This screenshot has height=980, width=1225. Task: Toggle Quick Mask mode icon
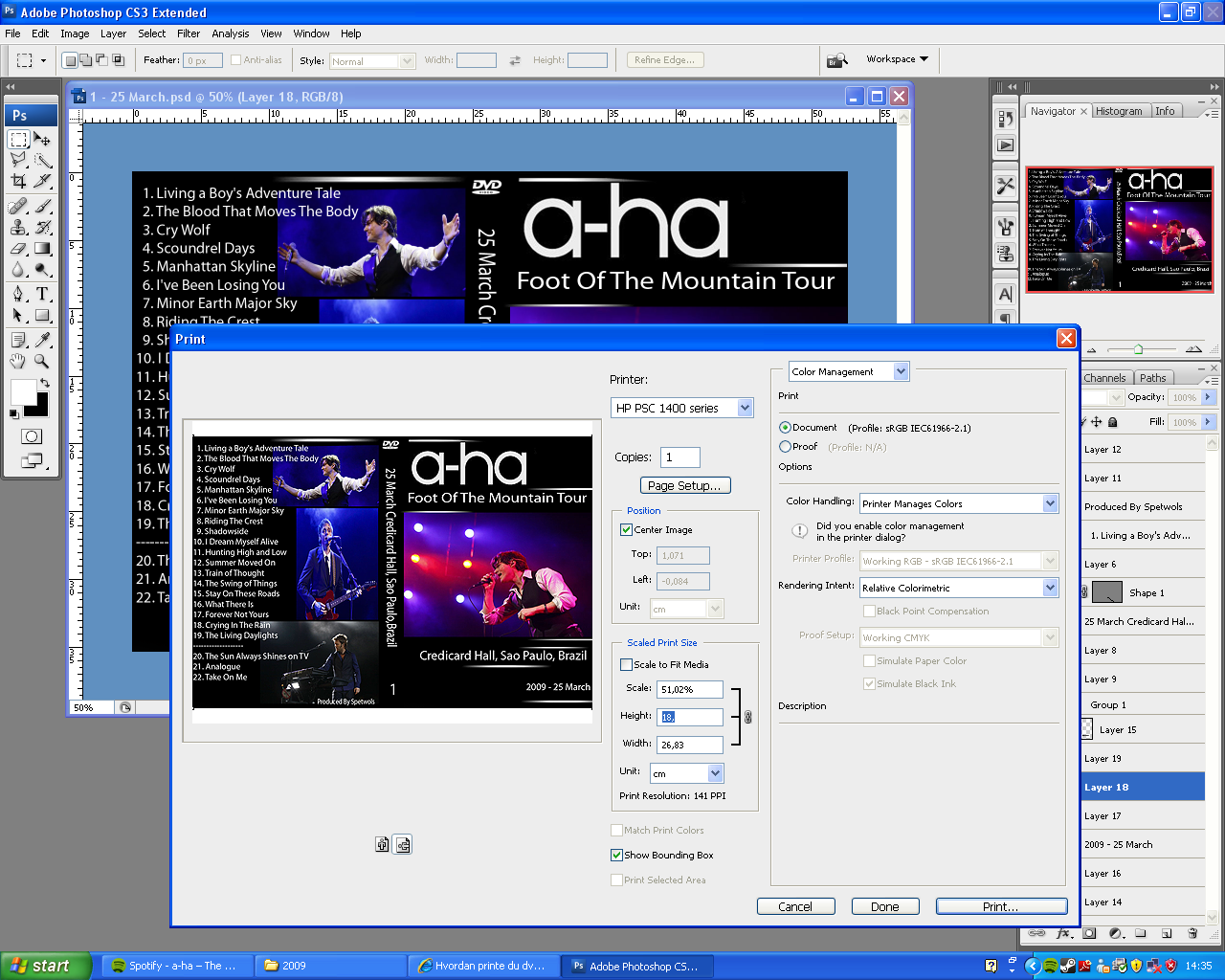tap(32, 436)
